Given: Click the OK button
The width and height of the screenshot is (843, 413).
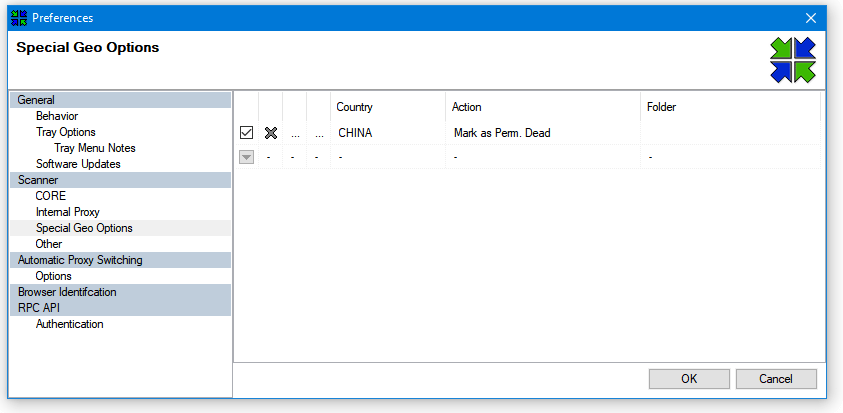Looking at the screenshot, I should tap(689, 379).
